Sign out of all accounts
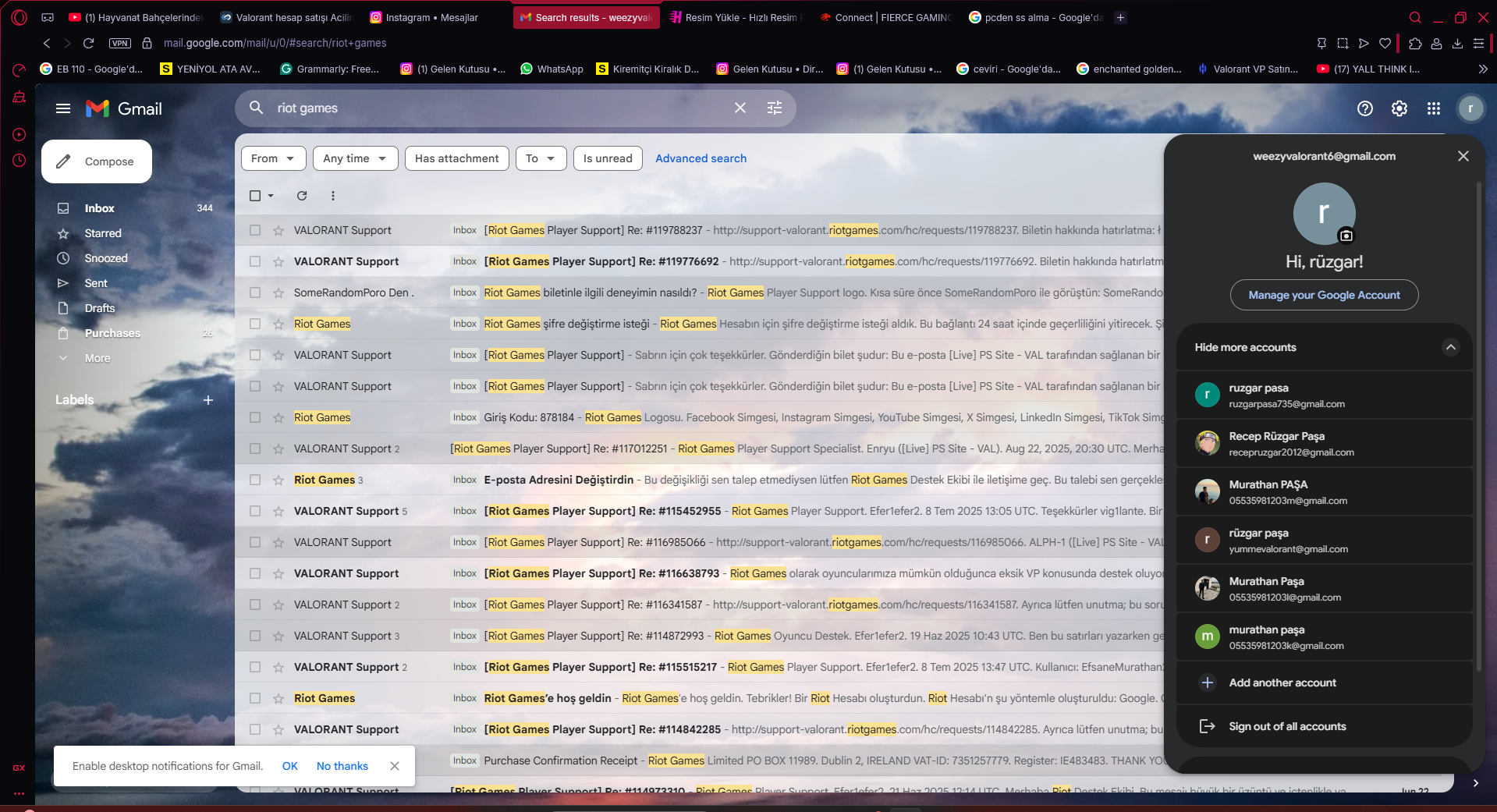 pos(1324,726)
